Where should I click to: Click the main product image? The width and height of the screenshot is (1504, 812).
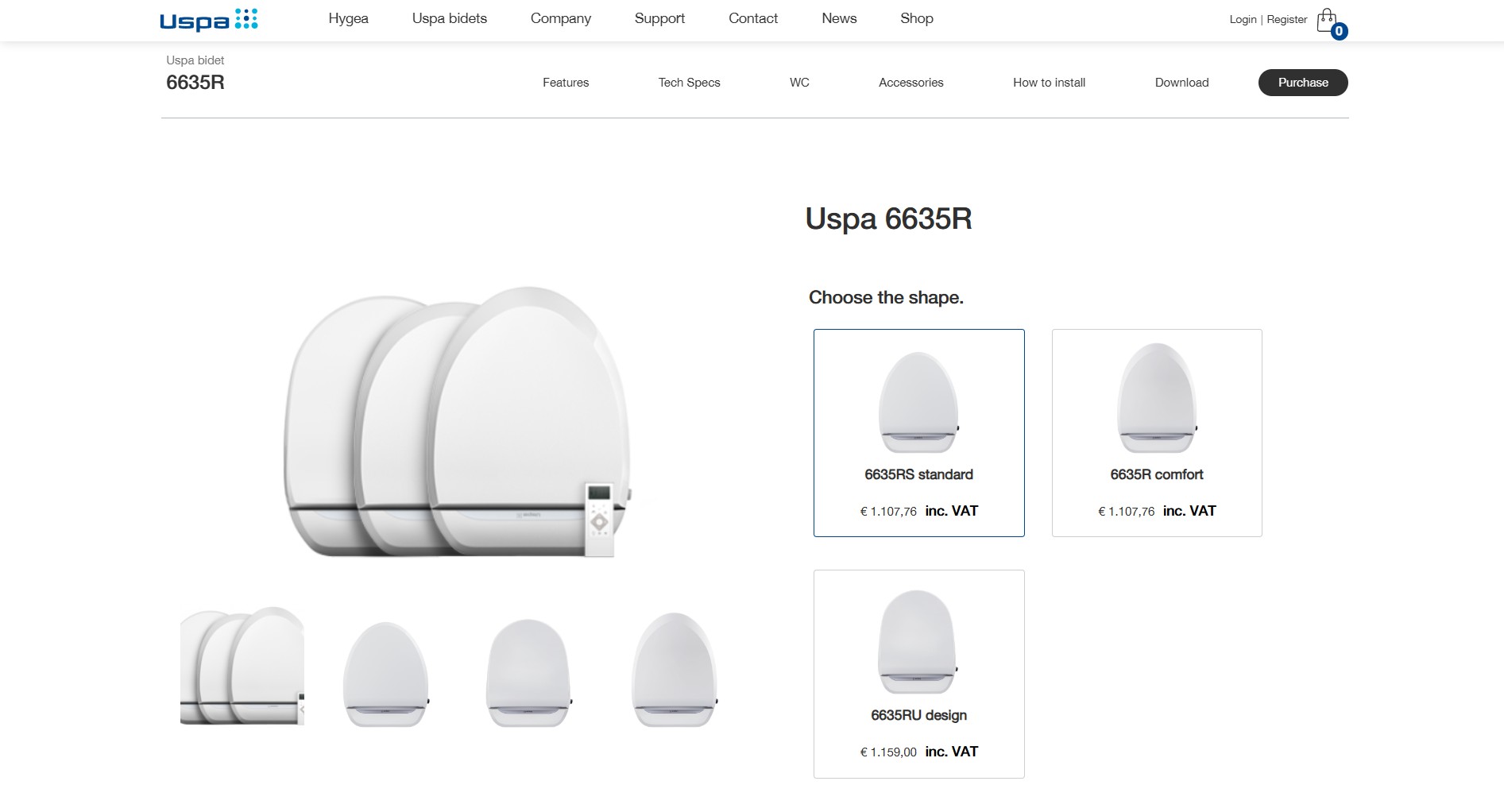tap(458, 423)
